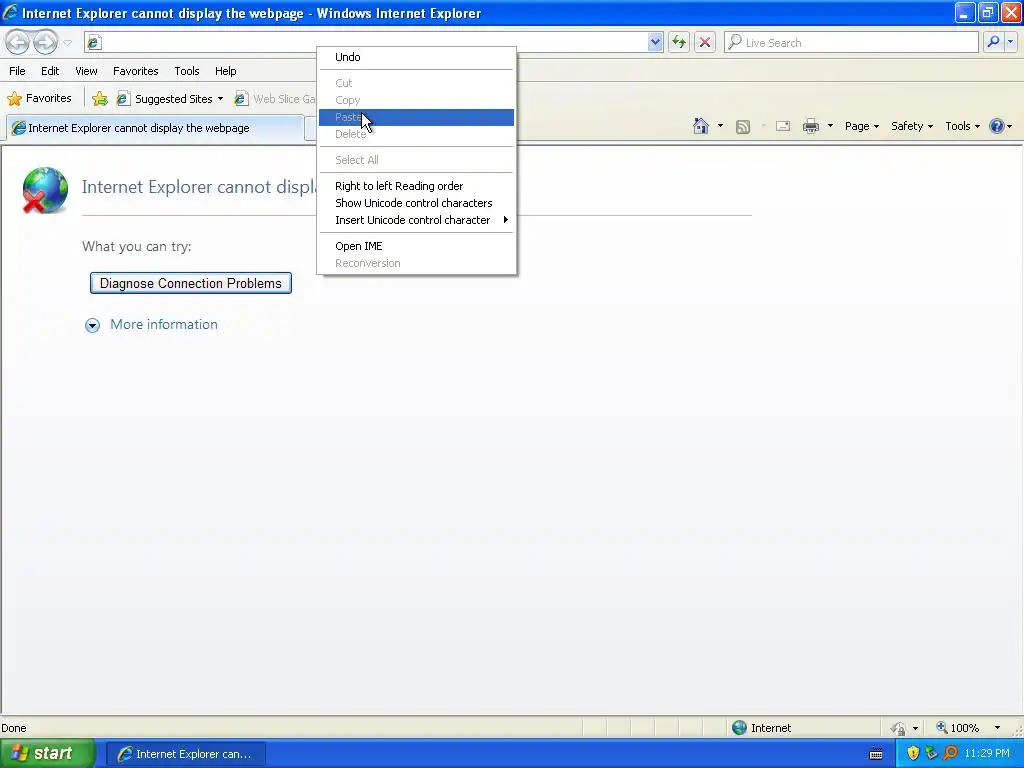The width and height of the screenshot is (1024, 768).
Task: Click Add to Favorites Bar star icon
Action: (100, 99)
